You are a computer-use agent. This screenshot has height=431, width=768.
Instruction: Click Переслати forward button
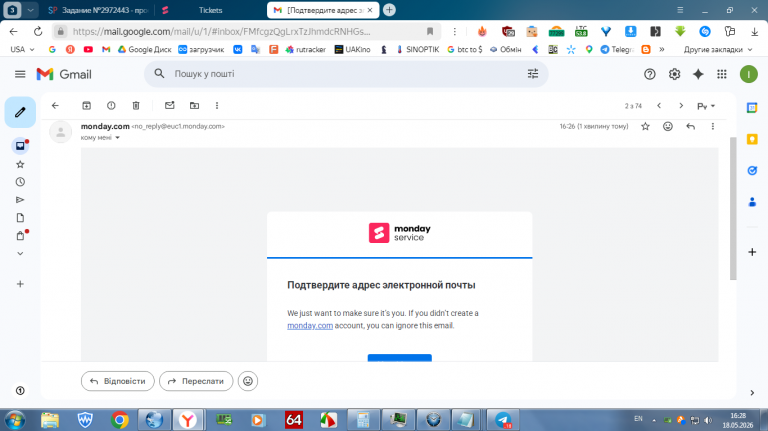tap(196, 381)
